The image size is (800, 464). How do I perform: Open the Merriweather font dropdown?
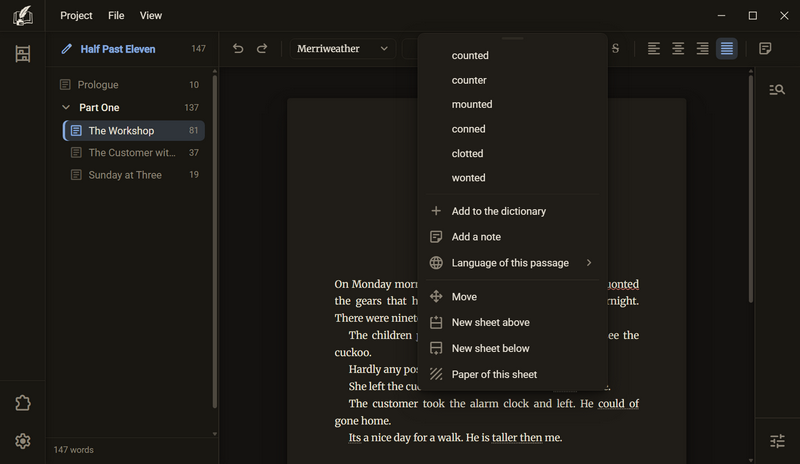pos(342,48)
